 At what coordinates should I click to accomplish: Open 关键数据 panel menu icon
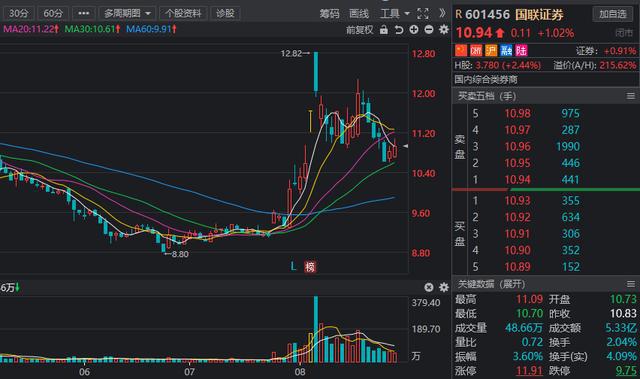[631, 284]
